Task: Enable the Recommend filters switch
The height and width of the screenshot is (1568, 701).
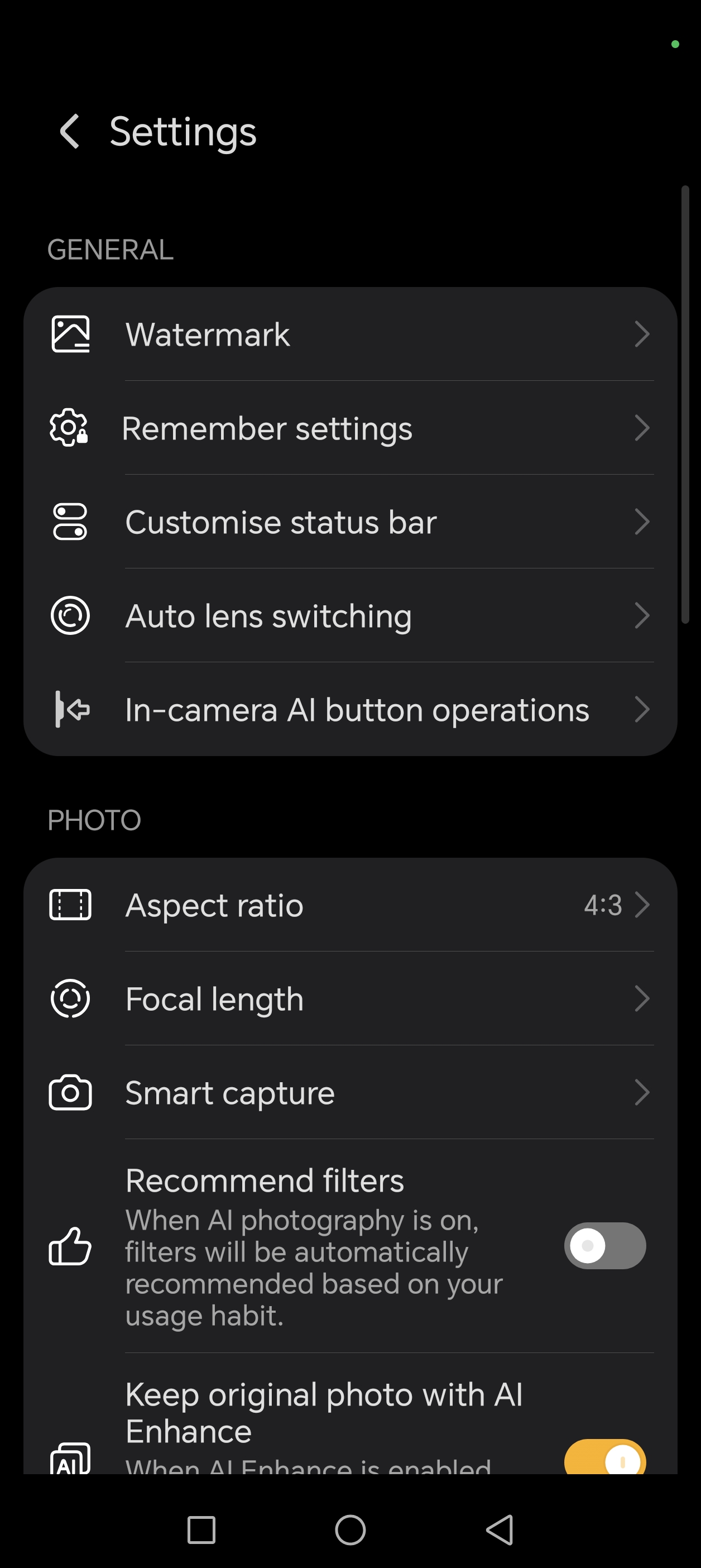Action: pyautogui.click(x=604, y=1246)
